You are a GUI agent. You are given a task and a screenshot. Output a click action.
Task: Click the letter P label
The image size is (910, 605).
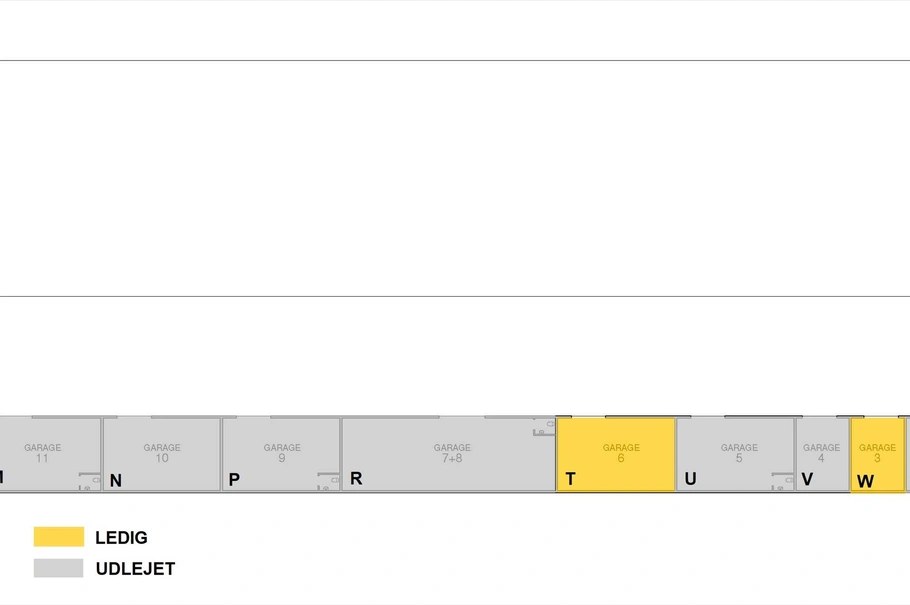pos(234,480)
